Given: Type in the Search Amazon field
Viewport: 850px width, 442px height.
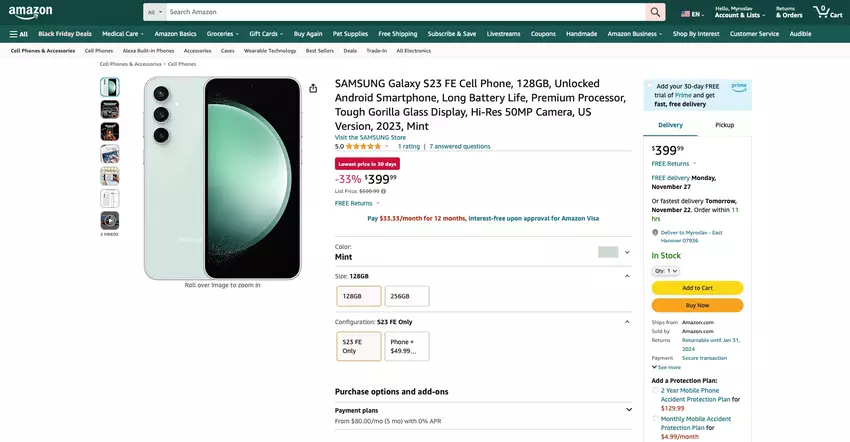Looking at the screenshot, I should pos(400,12).
